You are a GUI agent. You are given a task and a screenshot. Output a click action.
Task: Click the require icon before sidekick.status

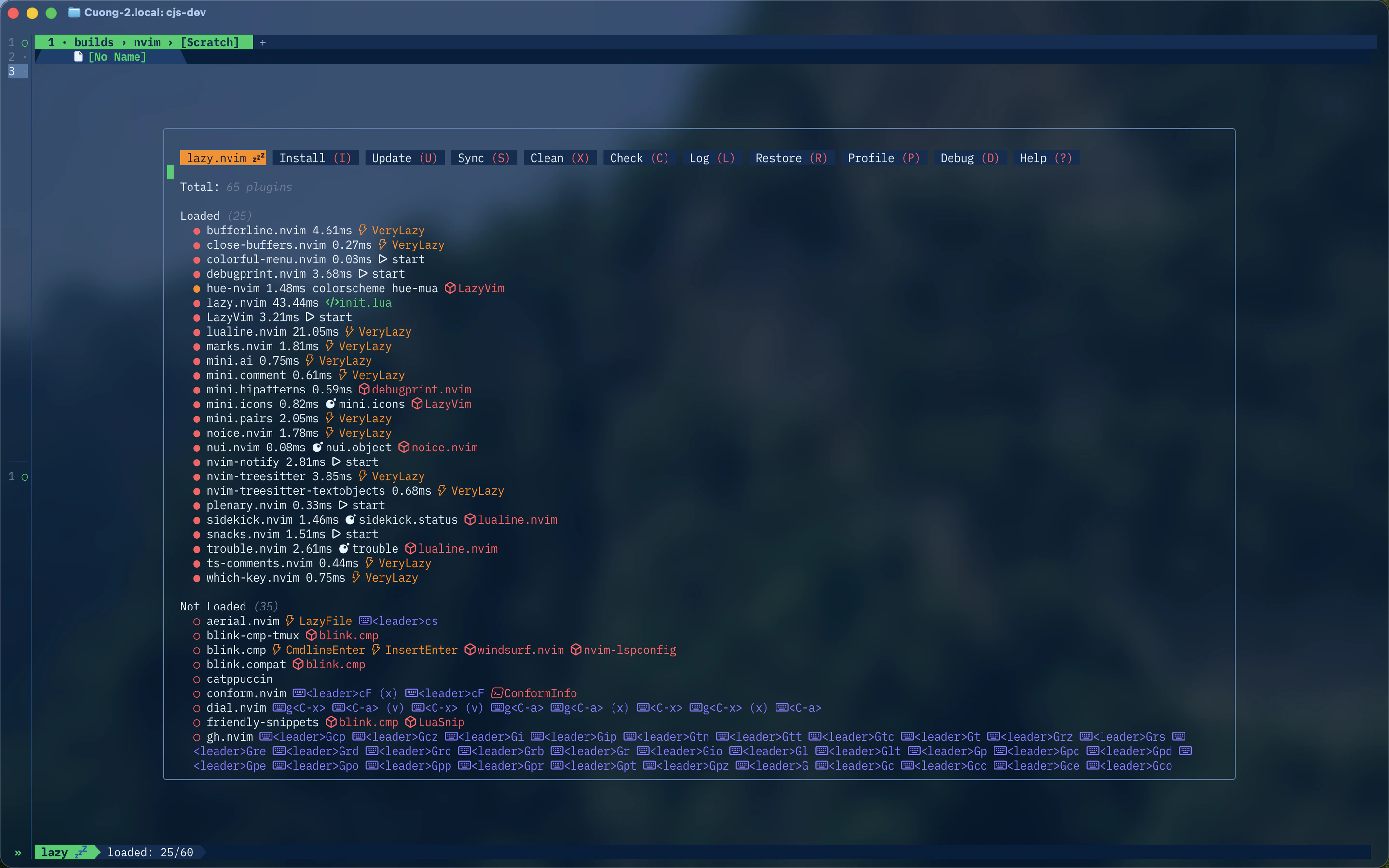350,520
